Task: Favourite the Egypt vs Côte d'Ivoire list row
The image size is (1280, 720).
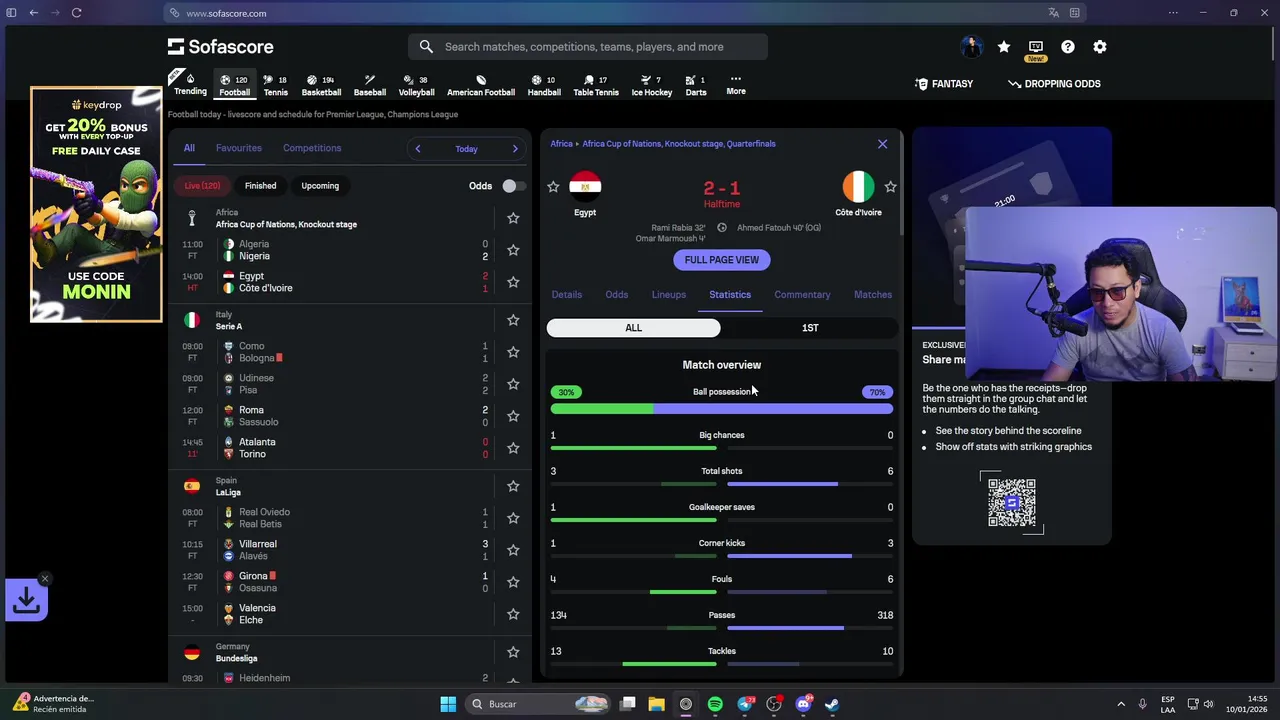Action: [x=513, y=282]
